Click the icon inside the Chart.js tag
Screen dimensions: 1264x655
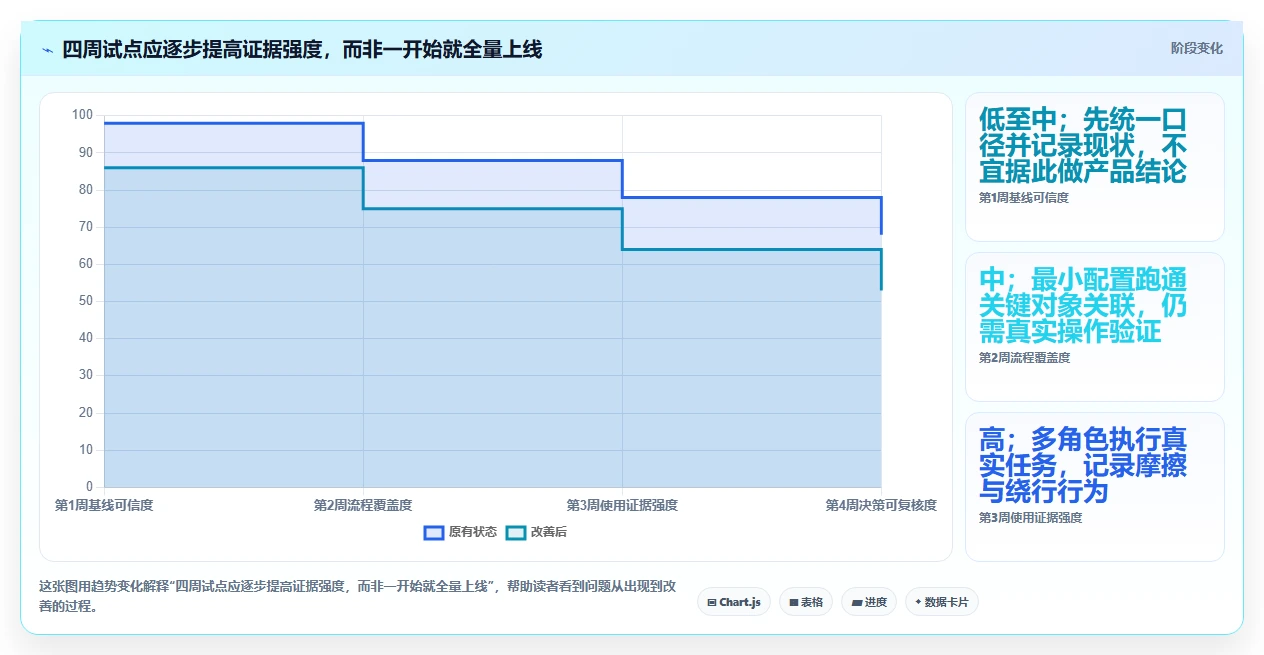click(711, 602)
